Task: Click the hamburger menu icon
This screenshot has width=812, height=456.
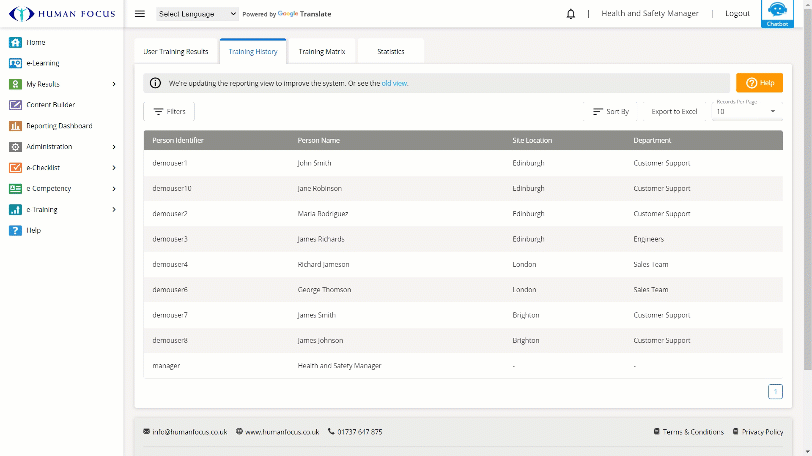Action: click(140, 14)
